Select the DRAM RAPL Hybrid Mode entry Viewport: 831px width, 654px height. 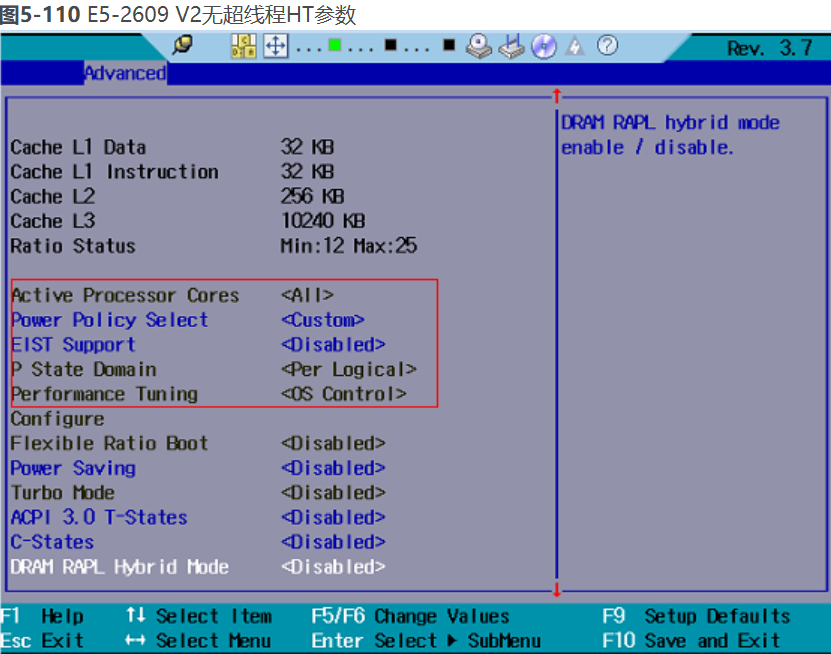pyautogui.click(x=119, y=567)
